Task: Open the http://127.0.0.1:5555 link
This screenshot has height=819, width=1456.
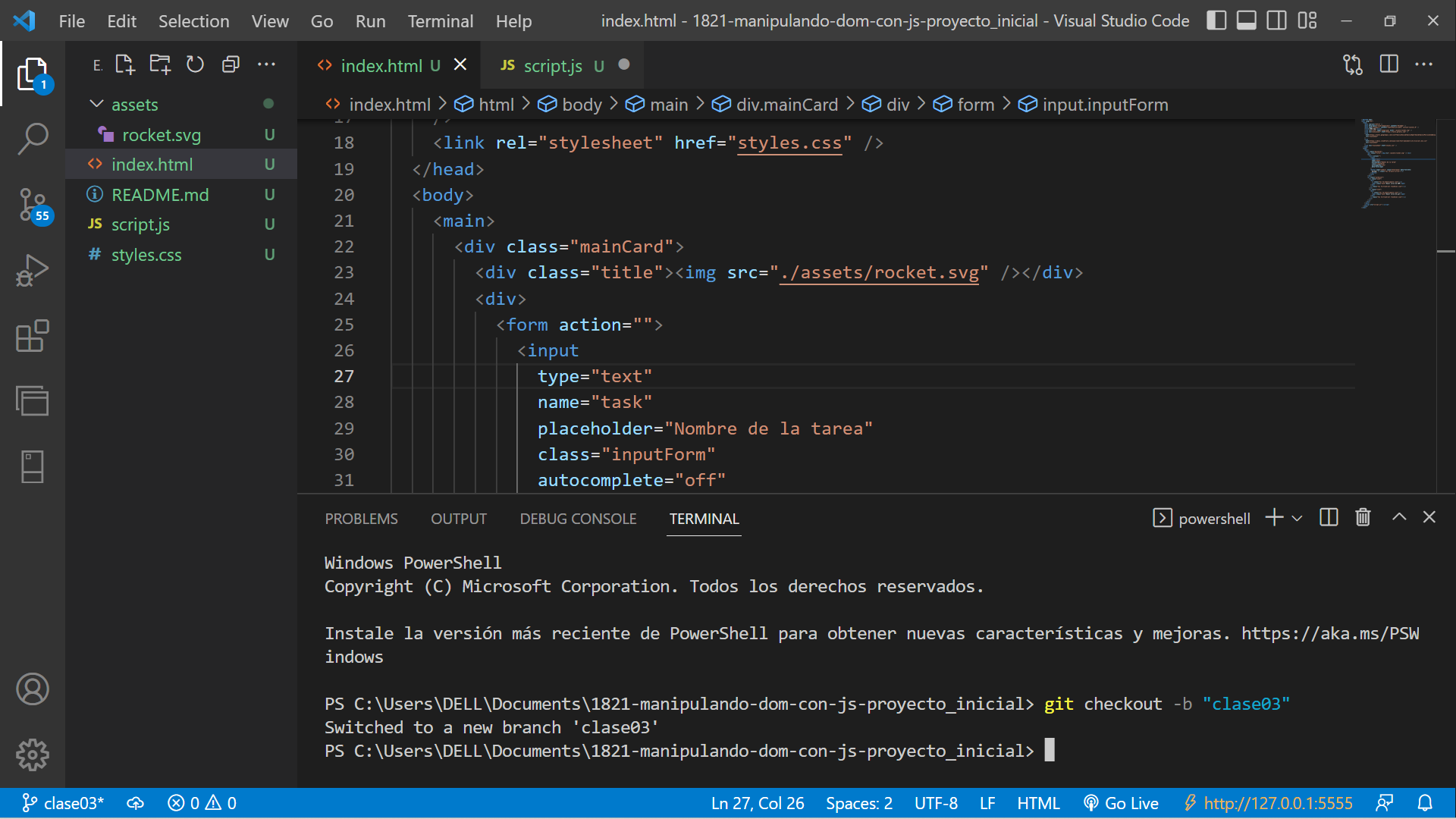Action: click(x=1269, y=803)
